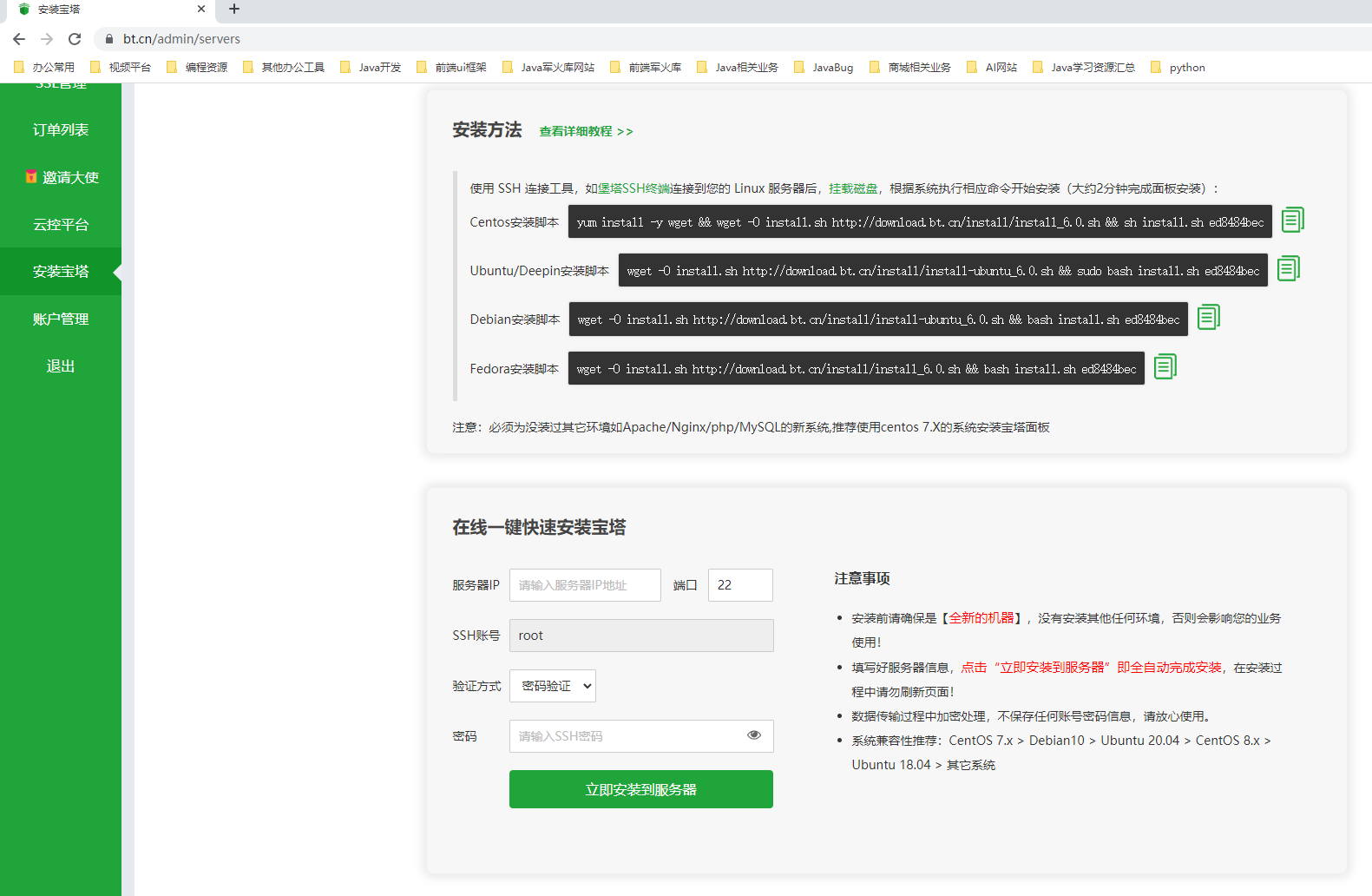Focus the 服务器IP input field

pyautogui.click(x=585, y=585)
